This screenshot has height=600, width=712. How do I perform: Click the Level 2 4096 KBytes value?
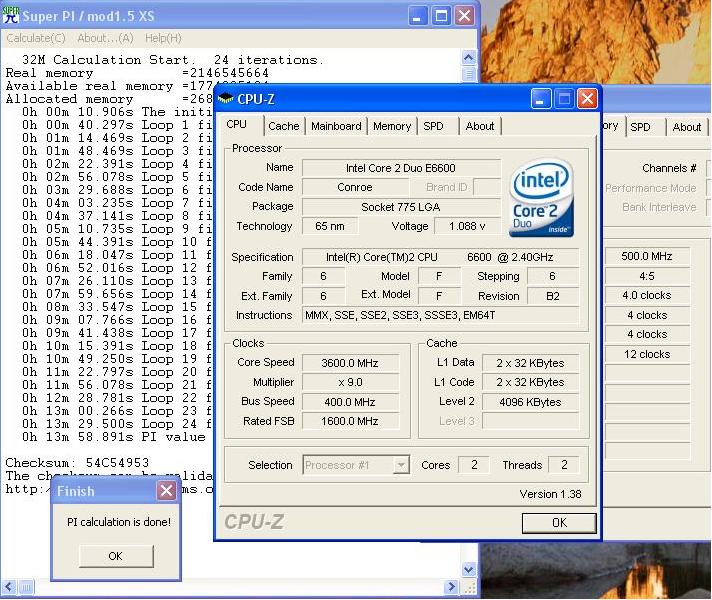coord(530,402)
